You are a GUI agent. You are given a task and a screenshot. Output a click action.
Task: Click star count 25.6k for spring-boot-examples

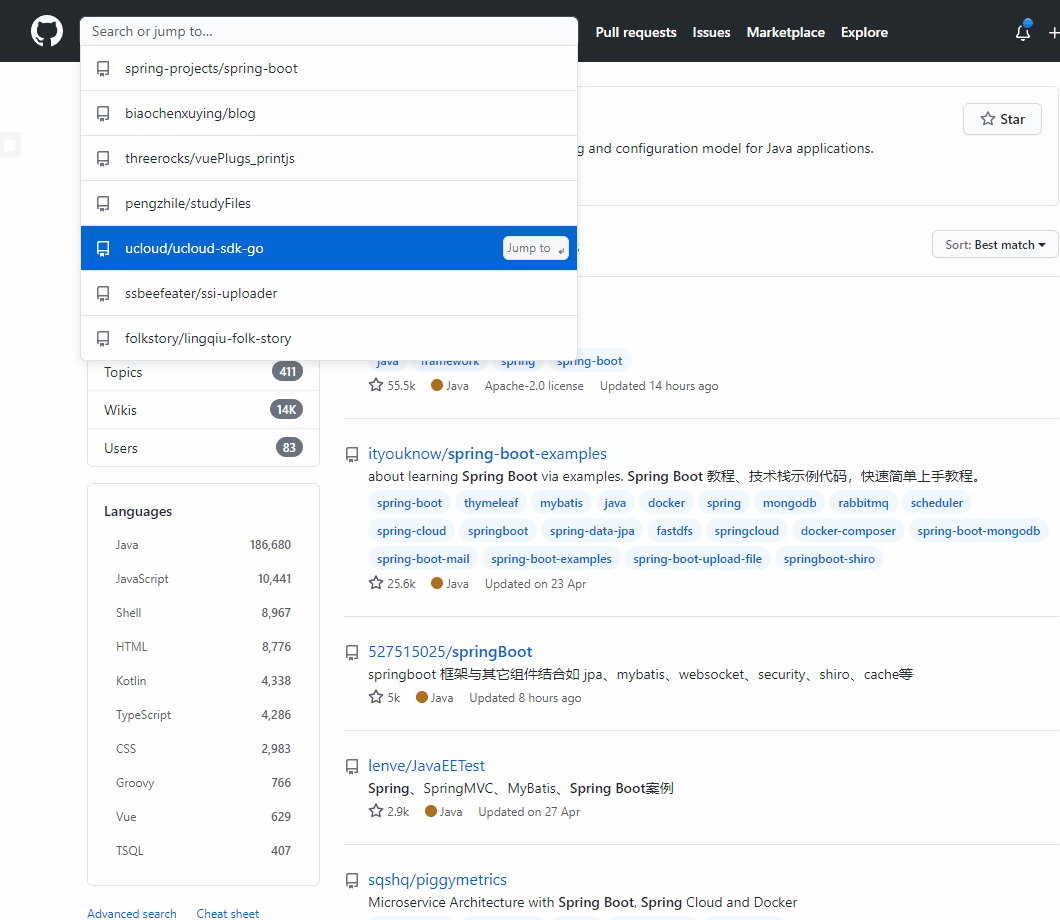click(392, 583)
